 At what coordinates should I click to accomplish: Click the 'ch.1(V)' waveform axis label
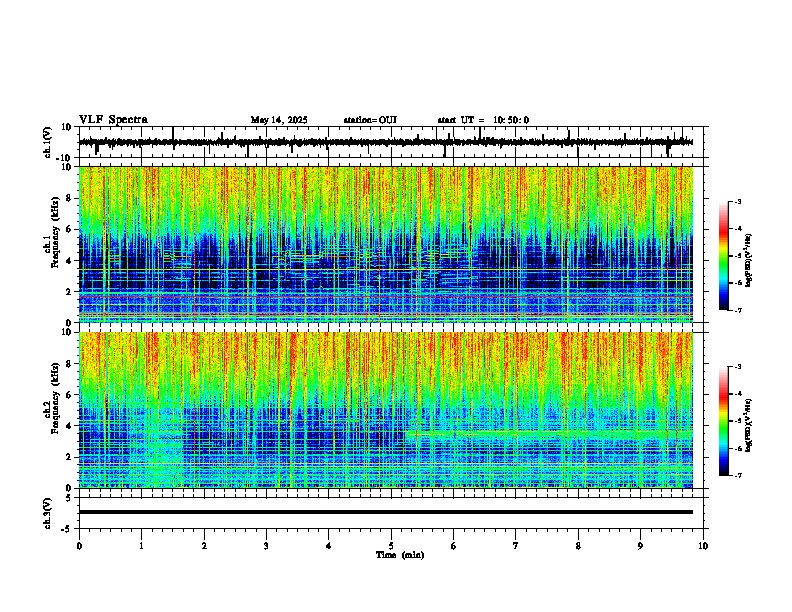point(48,142)
